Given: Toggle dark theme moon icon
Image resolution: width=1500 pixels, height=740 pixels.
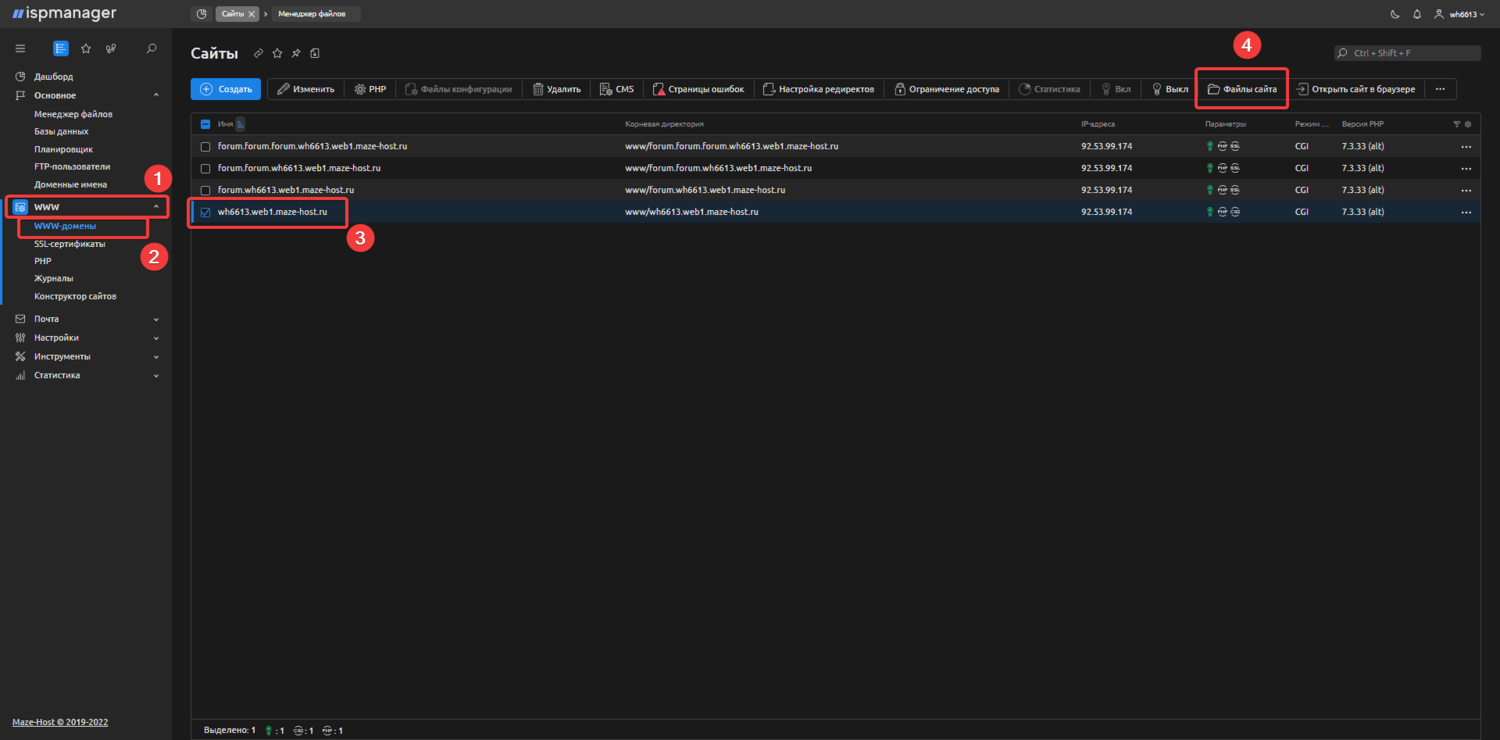Looking at the screenshot, I should click(1395, 14).
